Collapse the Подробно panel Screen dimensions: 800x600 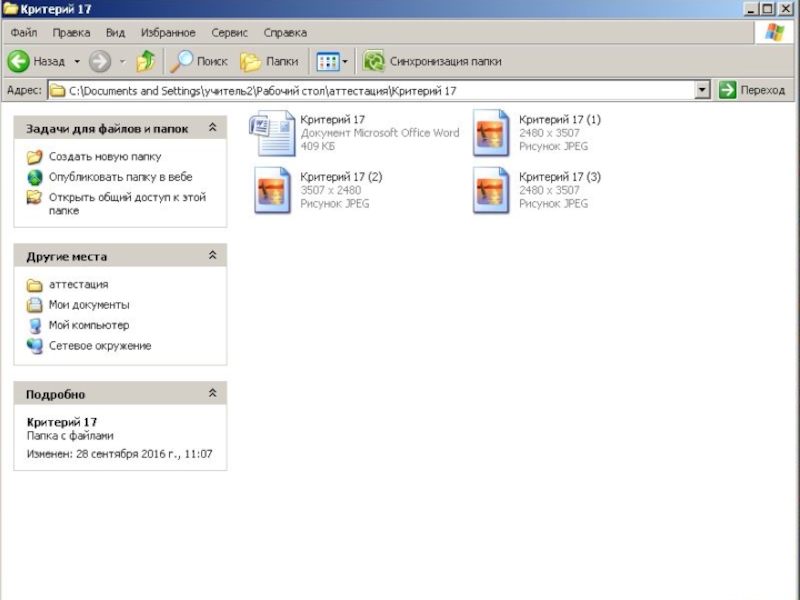[213, 393]
